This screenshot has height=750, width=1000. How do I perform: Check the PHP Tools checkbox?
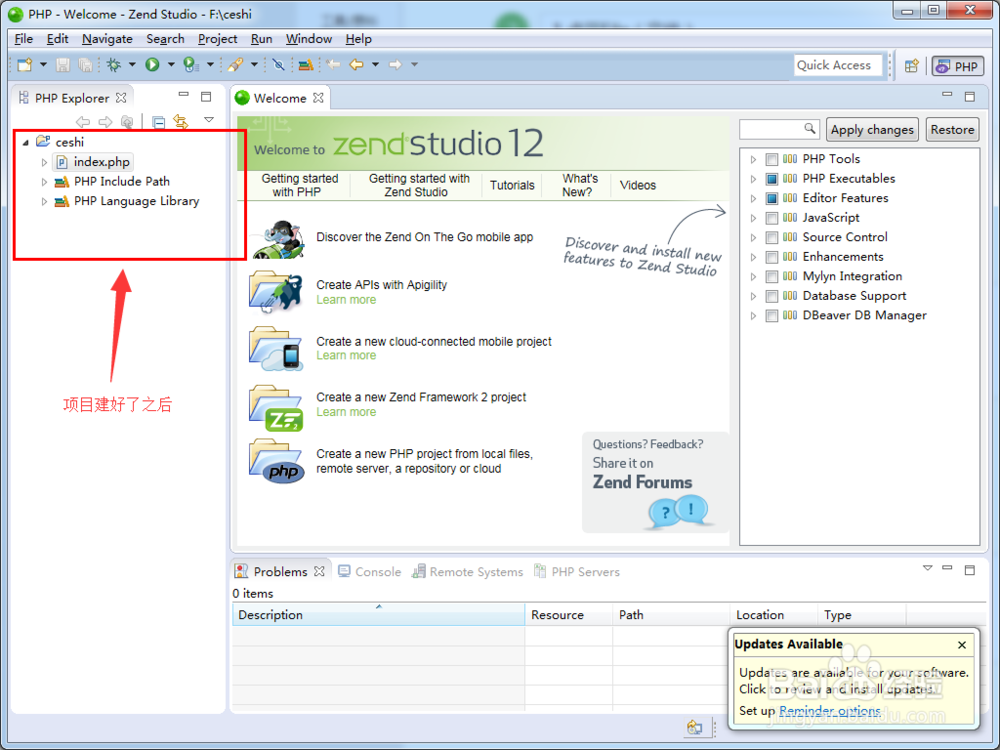tap(772, 159)
